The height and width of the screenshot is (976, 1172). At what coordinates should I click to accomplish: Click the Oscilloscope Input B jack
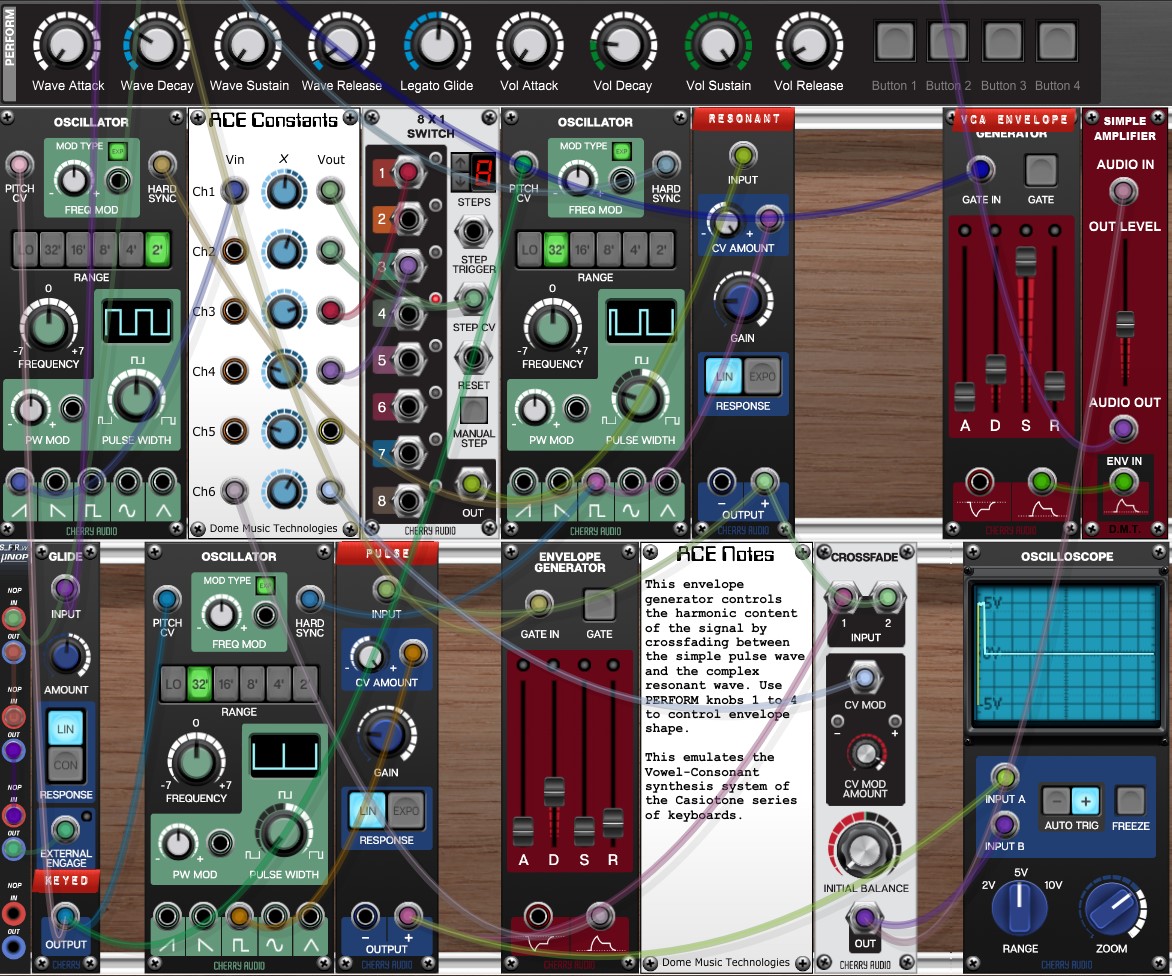point(1005,825)
